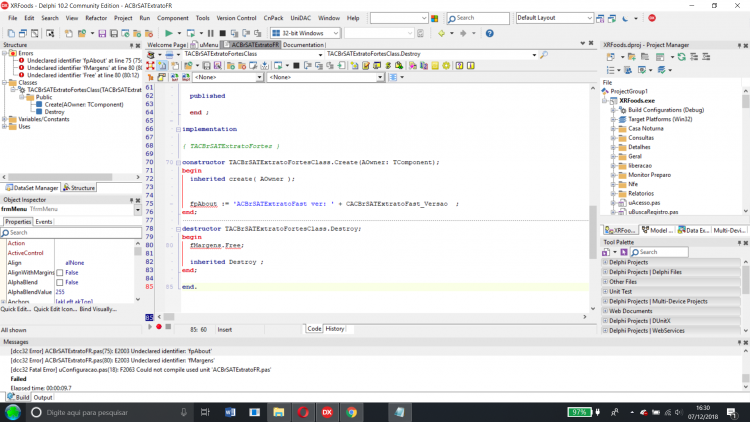Screen dimensions: 750x422
Task: Click the purple Save icon in main toolbar
Action: (x=102, y=33)
